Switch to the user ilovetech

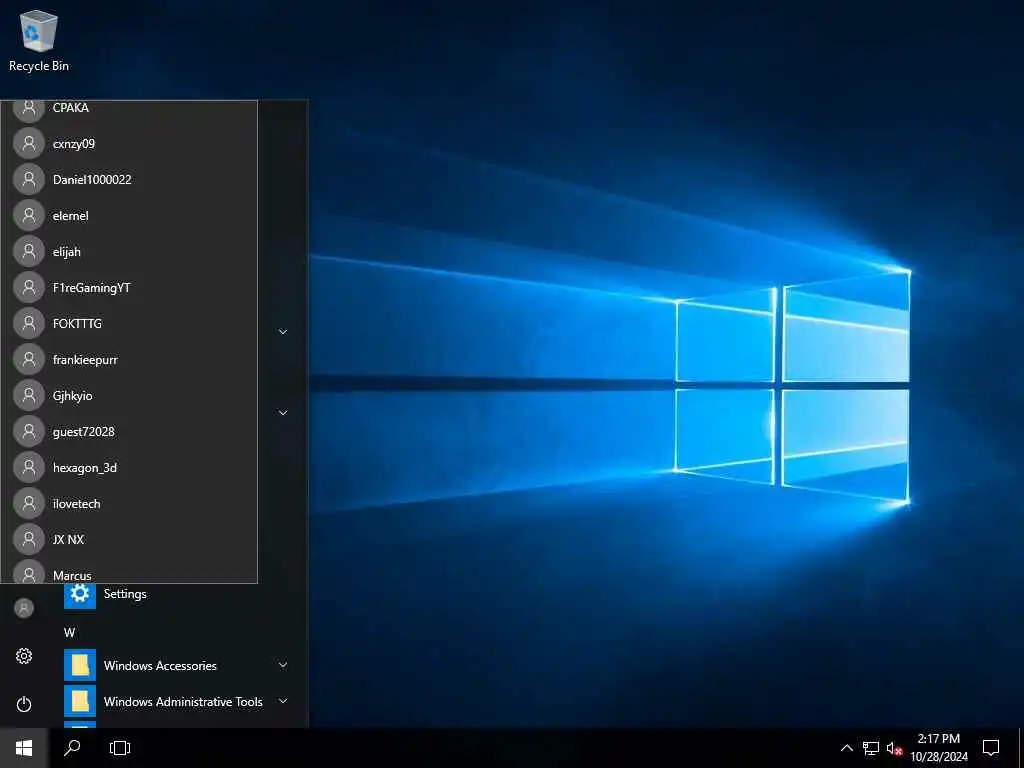click(129, 503)
